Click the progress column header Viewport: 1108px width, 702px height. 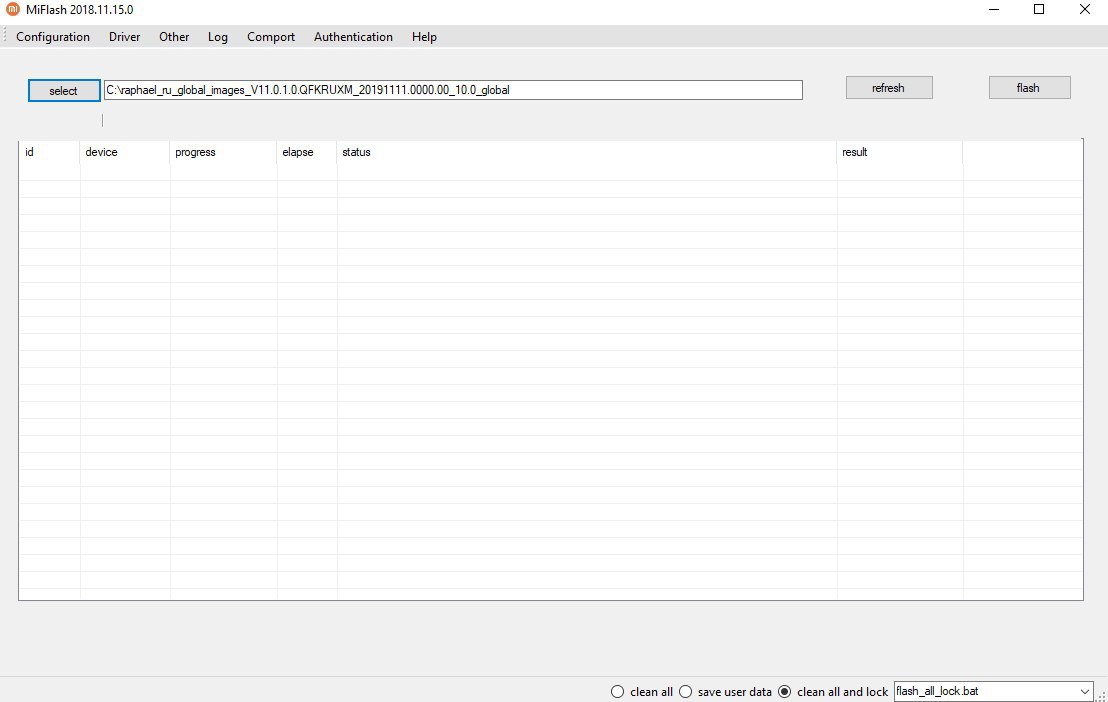(223, 152)
